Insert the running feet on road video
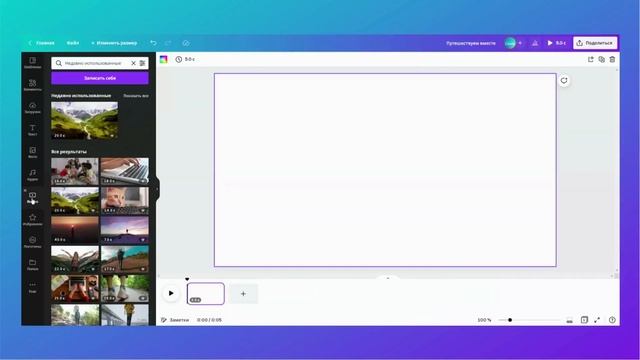 [124, 289]
